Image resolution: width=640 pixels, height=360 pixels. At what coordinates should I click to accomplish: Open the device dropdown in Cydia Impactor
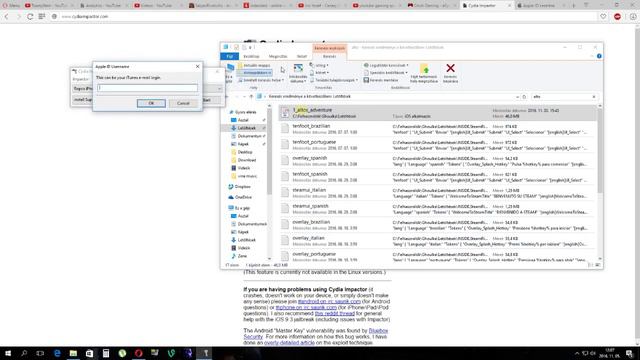(x=219, y=89)
